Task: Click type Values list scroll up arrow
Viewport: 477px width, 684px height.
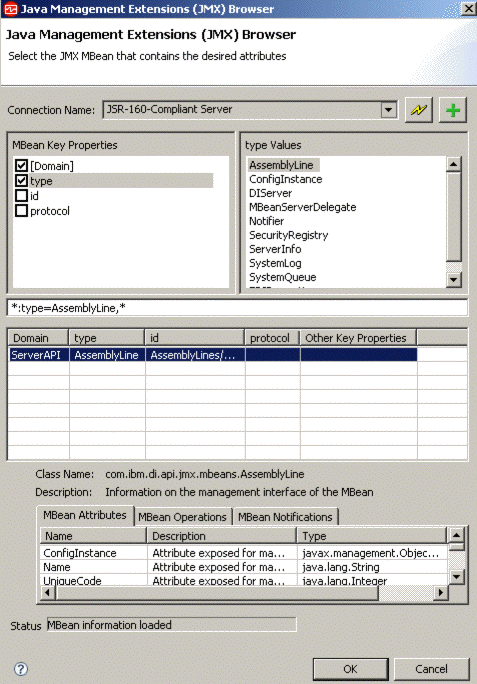Action: pyautogui.click(x=453, y=164)
